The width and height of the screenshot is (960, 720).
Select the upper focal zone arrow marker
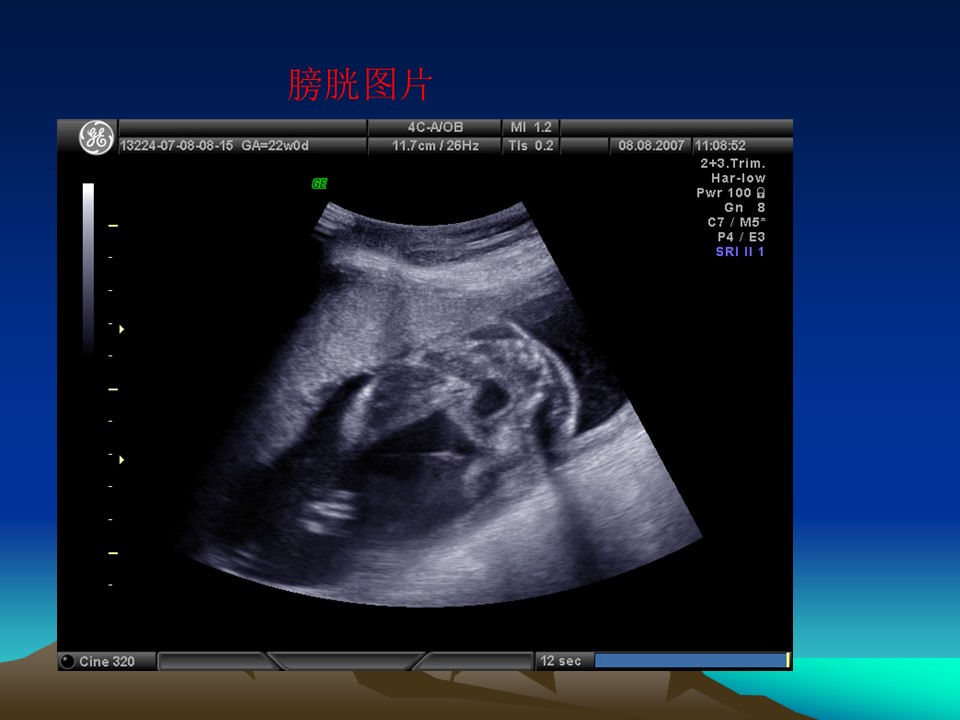click(122, 329)
